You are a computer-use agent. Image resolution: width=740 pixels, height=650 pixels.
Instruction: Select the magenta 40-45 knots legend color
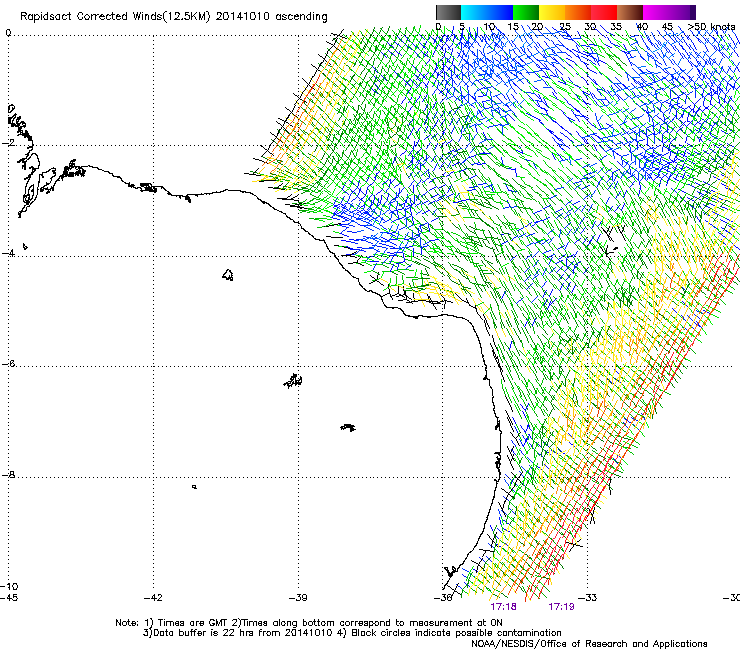[656, 12]
